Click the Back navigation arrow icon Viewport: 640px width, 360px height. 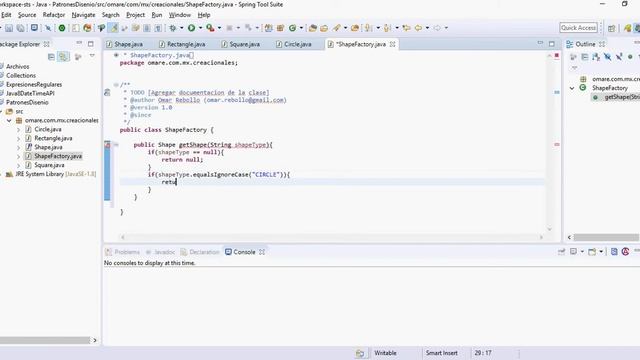tap(418, 28)
